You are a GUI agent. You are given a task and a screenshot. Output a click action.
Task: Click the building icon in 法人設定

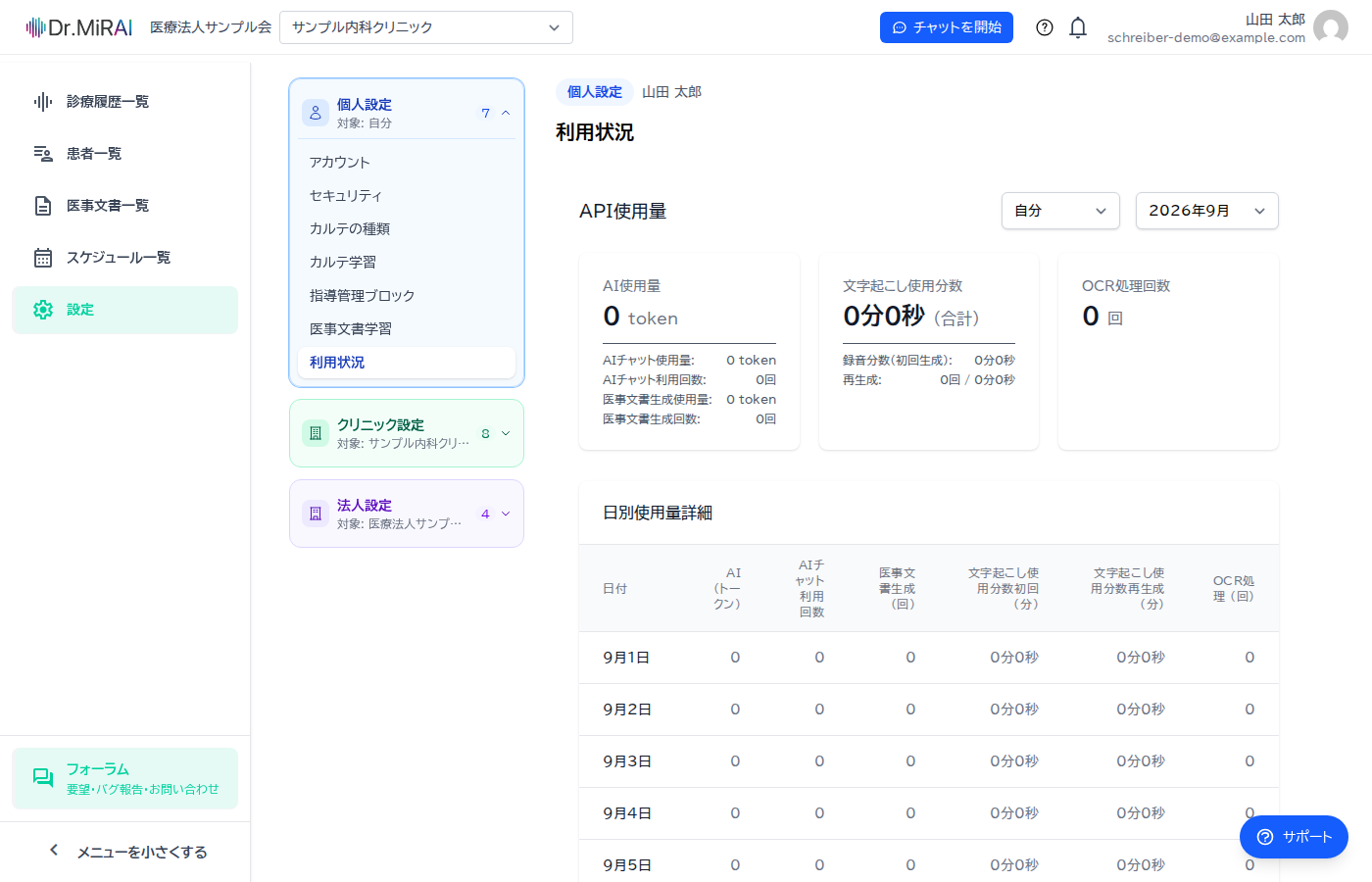tap(316, 514)
